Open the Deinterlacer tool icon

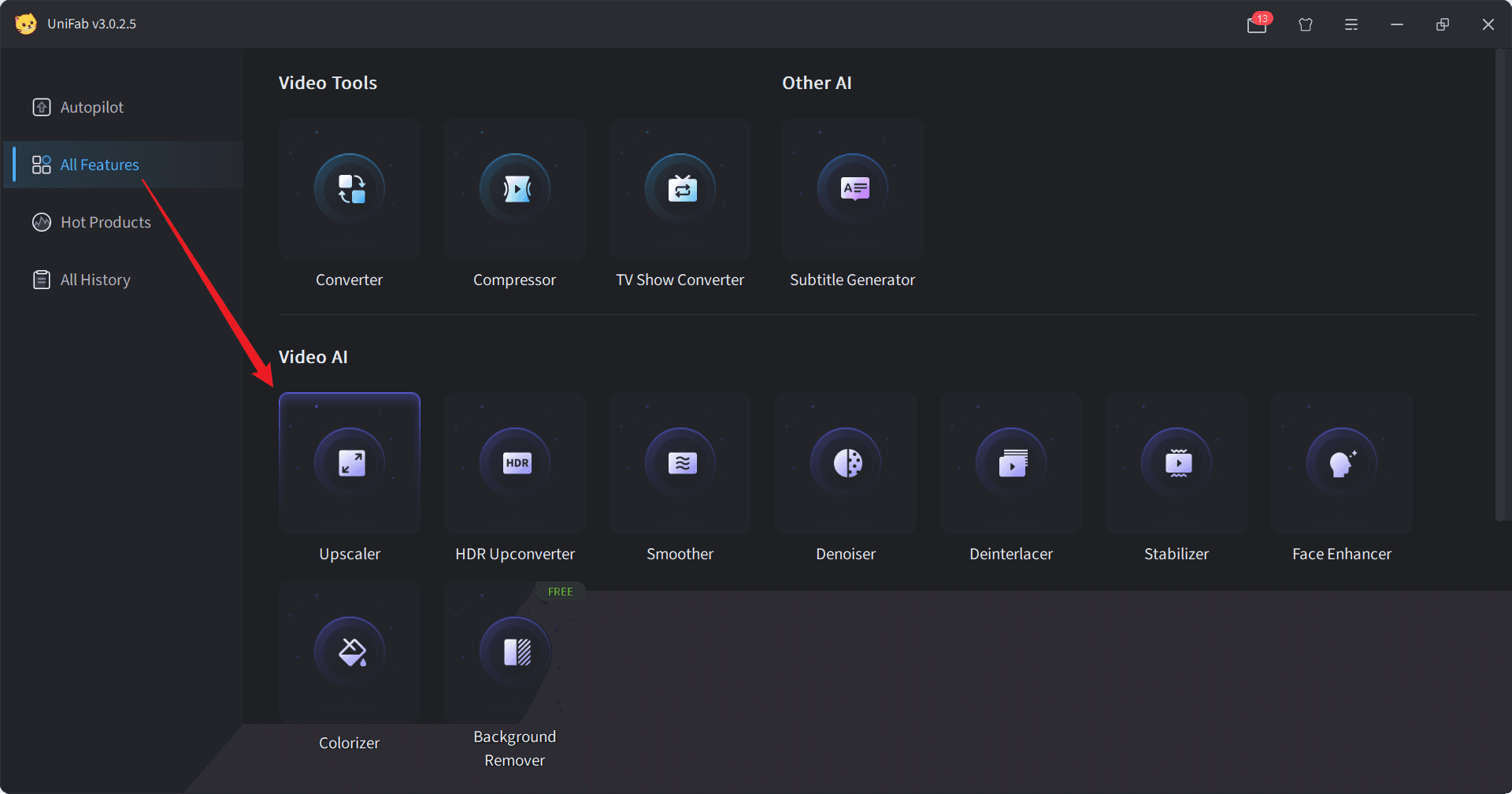click(1011, 463)
